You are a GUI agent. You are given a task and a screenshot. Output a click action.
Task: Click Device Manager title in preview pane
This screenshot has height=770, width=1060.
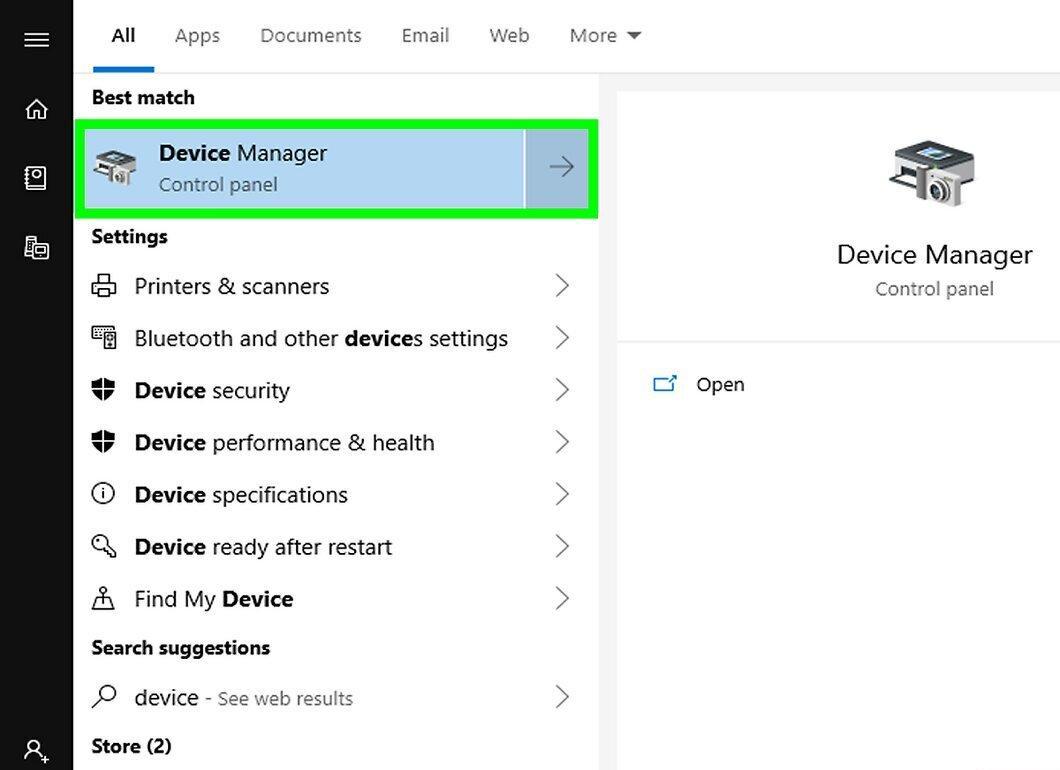[934, 255]
